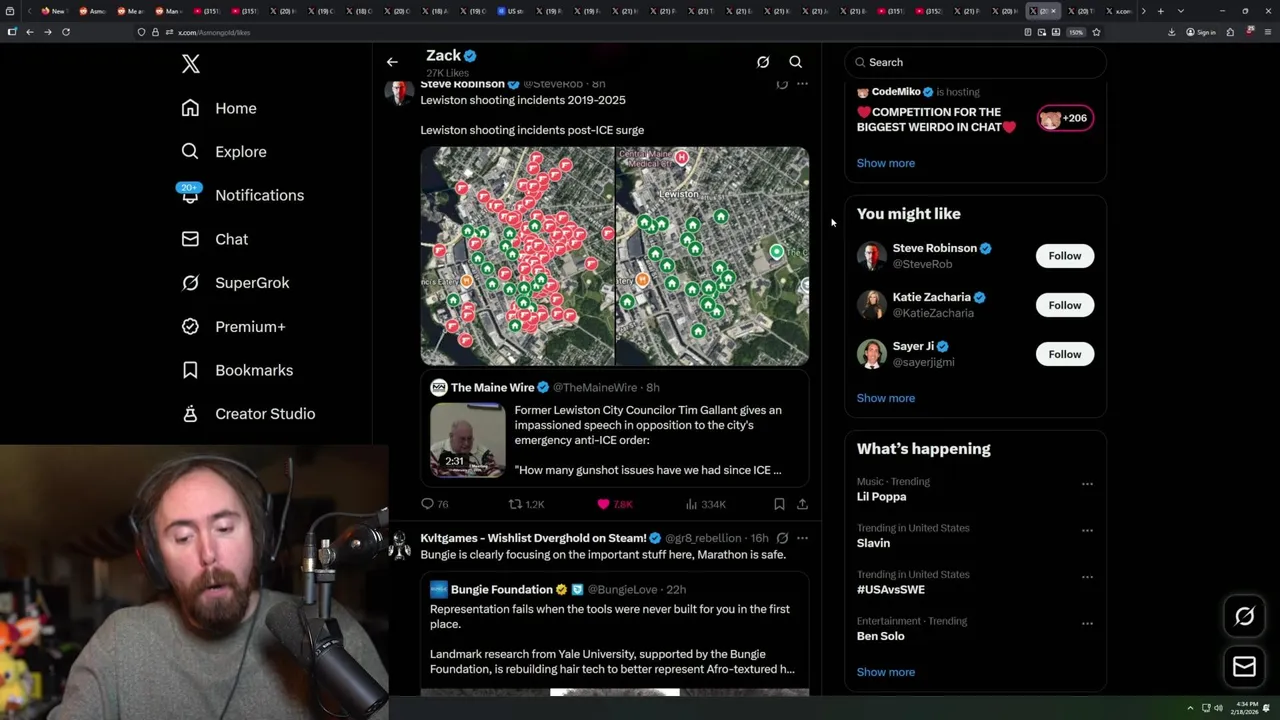
Task: Open the Lil Poppa trending topic
Action: coord(881,497)
